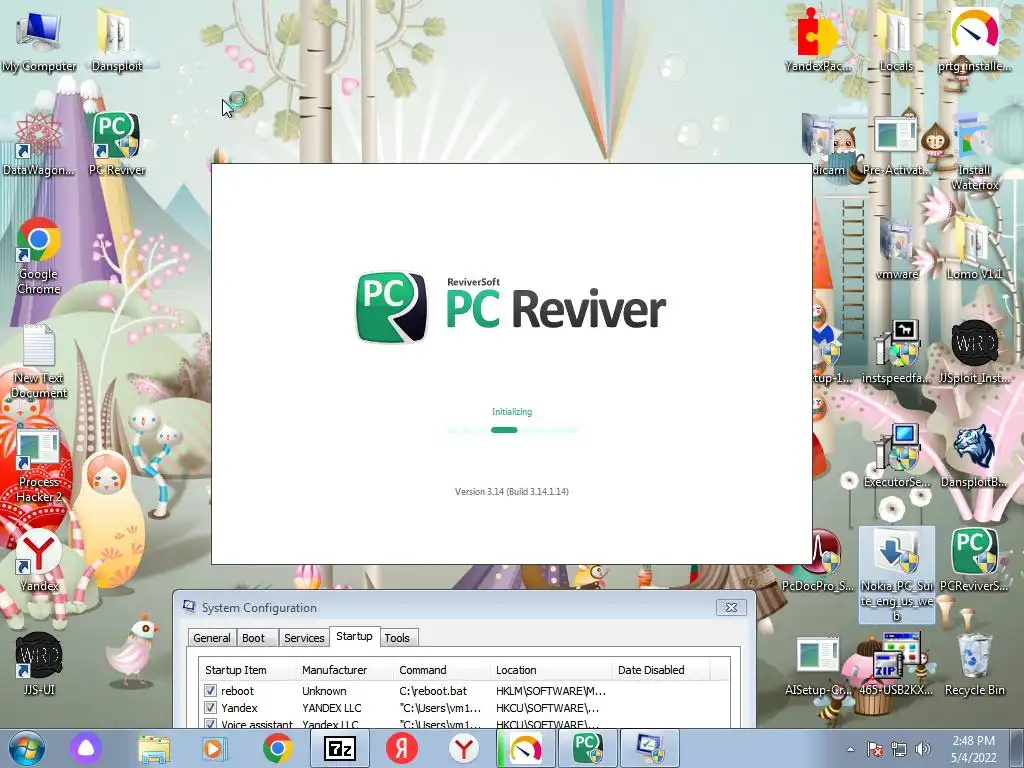1024x768 pixels.
Task: Select the Nokia_PC_Suite installer icon
Action: click(x=896, y=575)
